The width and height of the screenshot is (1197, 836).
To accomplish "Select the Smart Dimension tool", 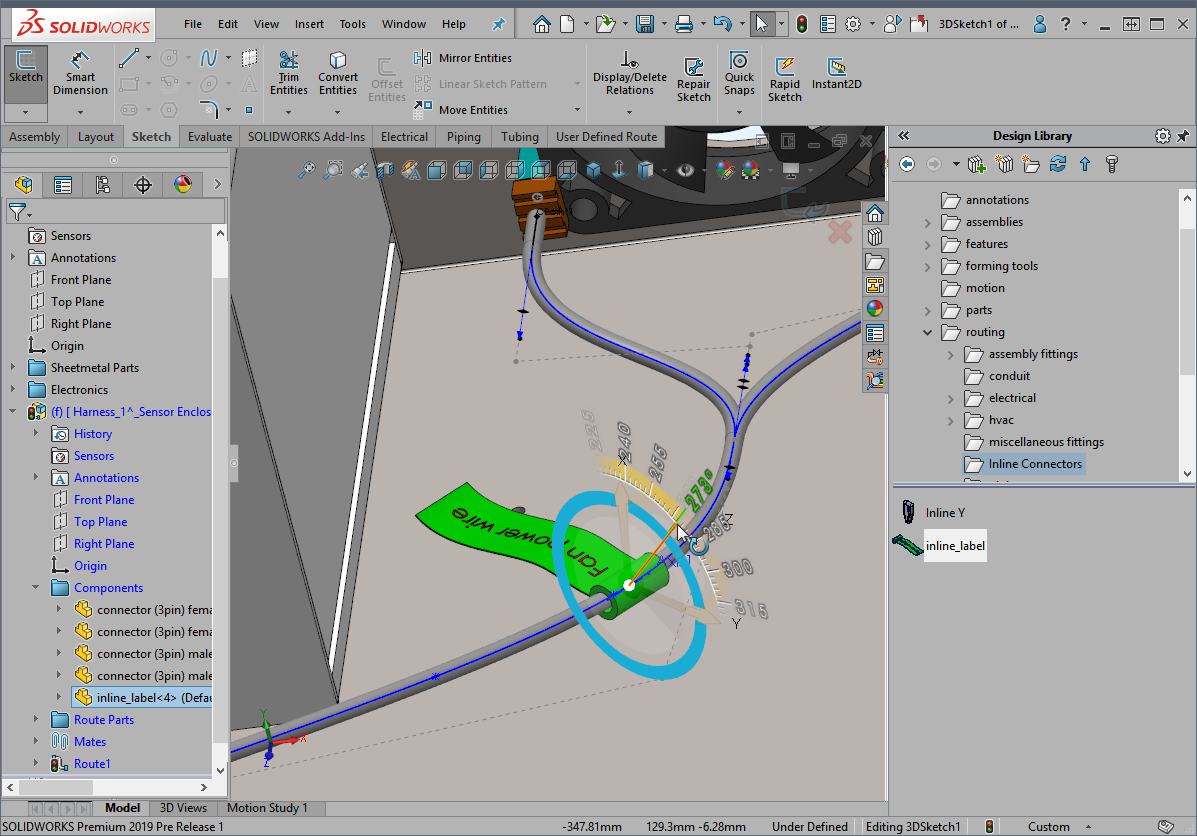I will click(80, 73).
